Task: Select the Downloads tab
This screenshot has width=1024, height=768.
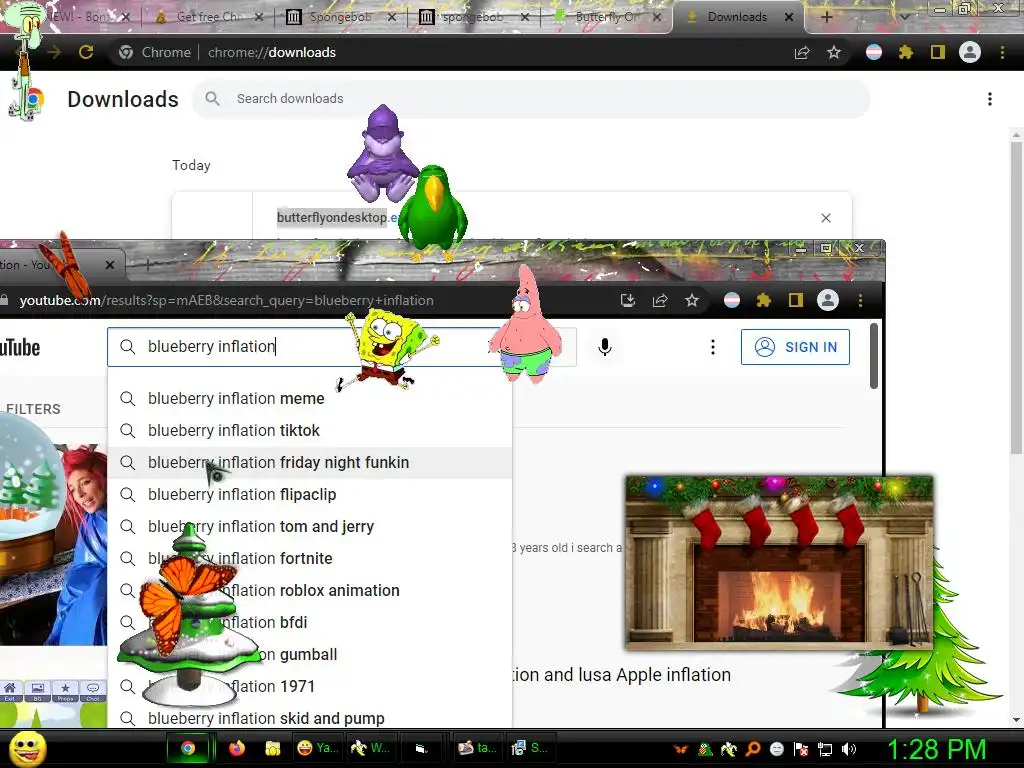Action: (x=737, y=17)
